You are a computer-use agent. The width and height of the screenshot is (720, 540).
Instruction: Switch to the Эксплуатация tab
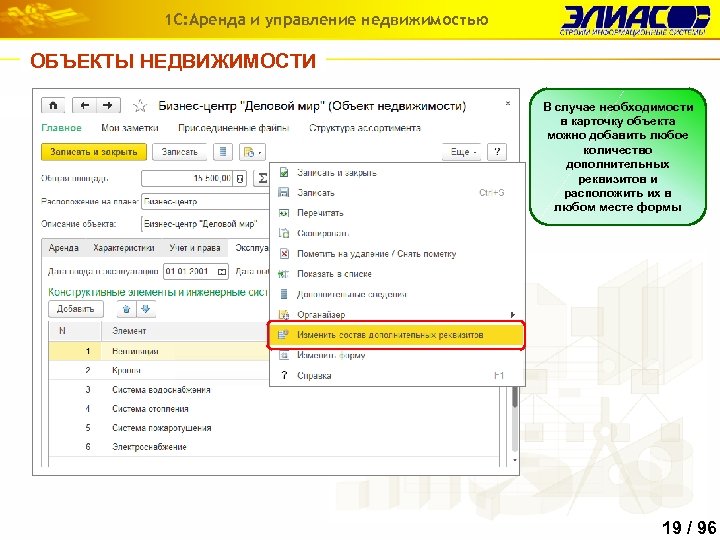[x=251, y=248]
